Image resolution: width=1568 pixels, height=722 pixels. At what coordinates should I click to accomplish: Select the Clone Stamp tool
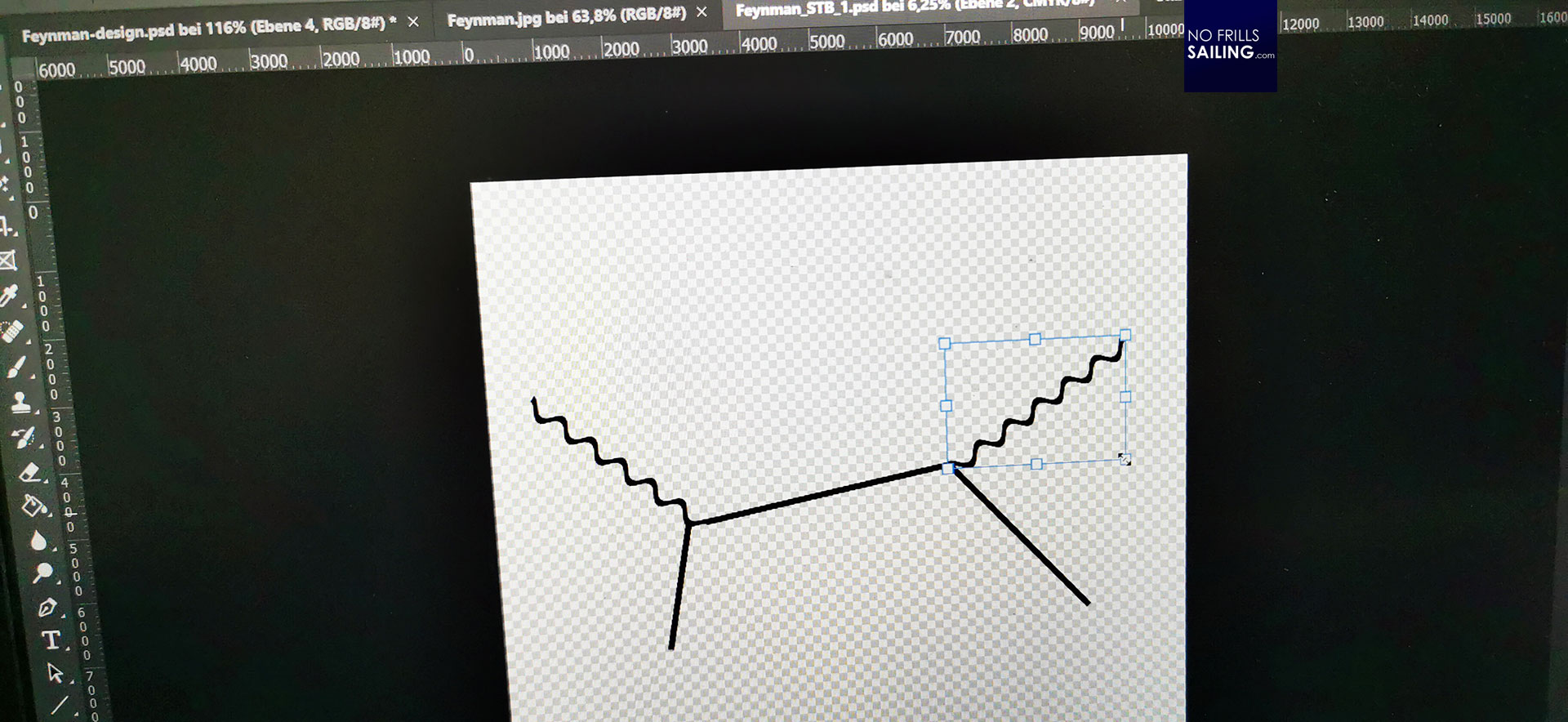point(21,402)
